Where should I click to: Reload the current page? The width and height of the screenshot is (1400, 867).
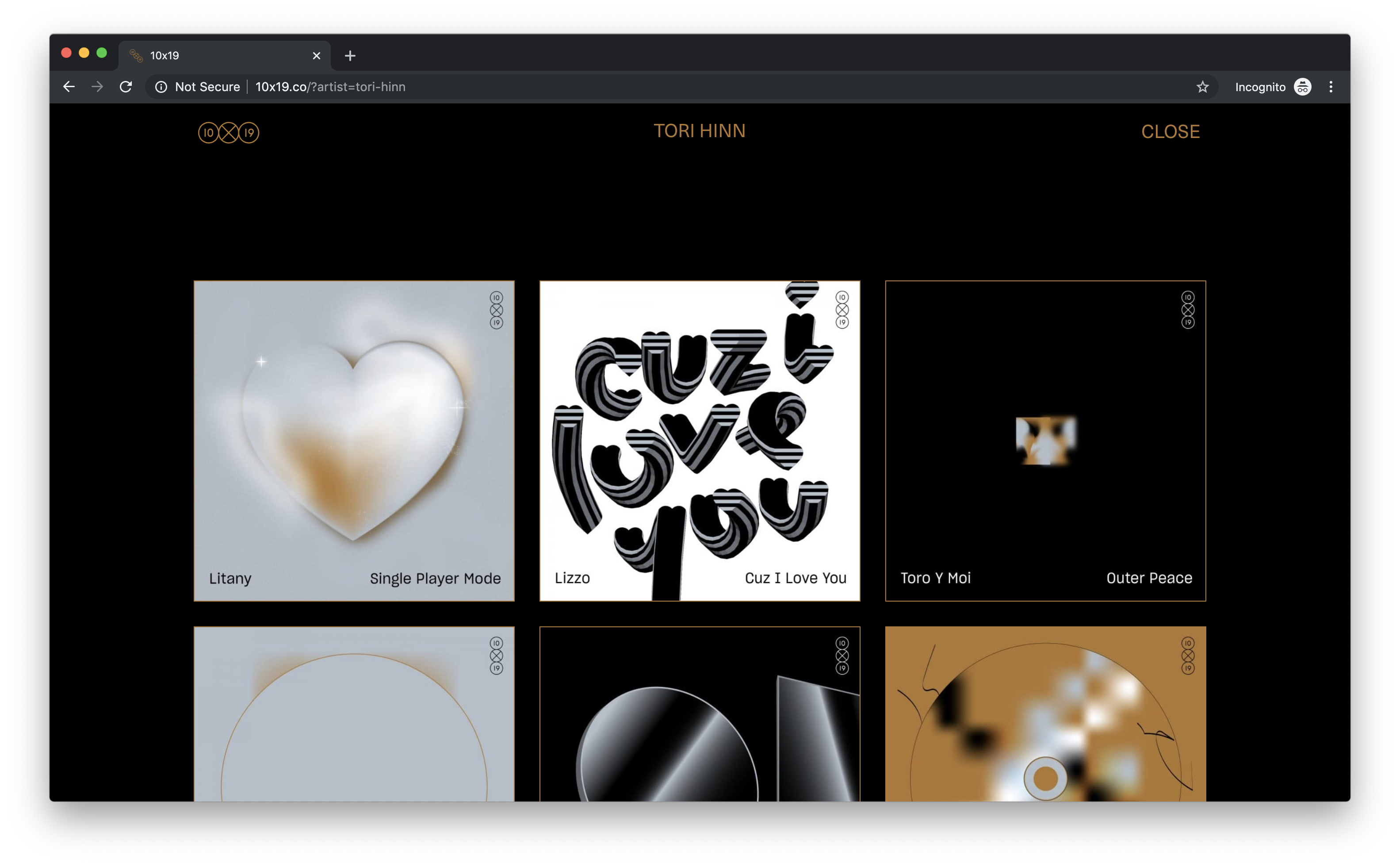coord(126,87)
